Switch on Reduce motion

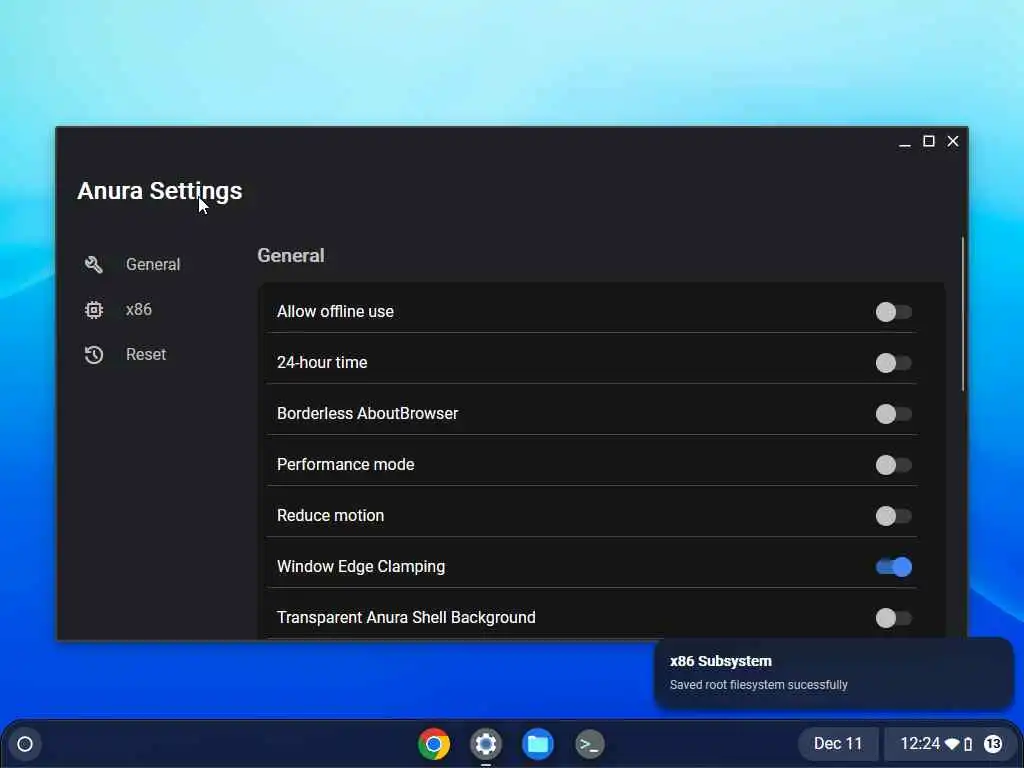893,516
